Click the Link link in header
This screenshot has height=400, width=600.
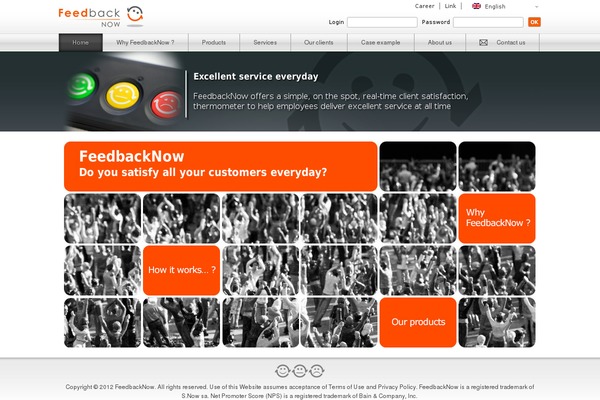pyautogui.click(x=450, y=6)
